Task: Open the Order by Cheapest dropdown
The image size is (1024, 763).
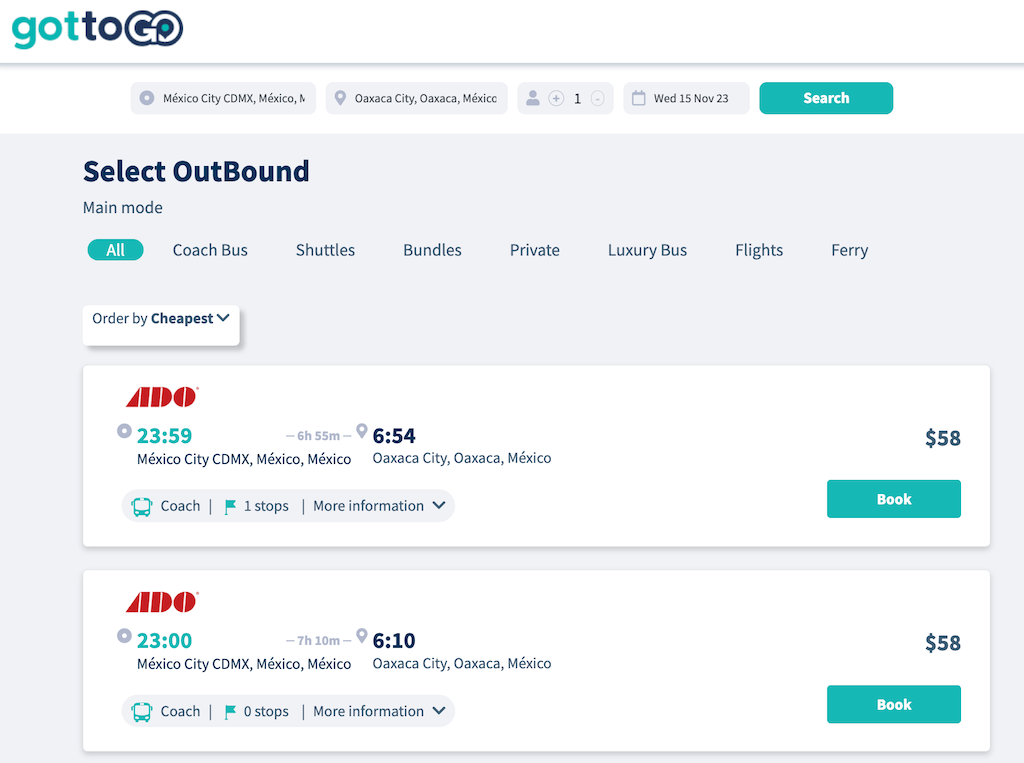Action: click(x=161, y=319)
